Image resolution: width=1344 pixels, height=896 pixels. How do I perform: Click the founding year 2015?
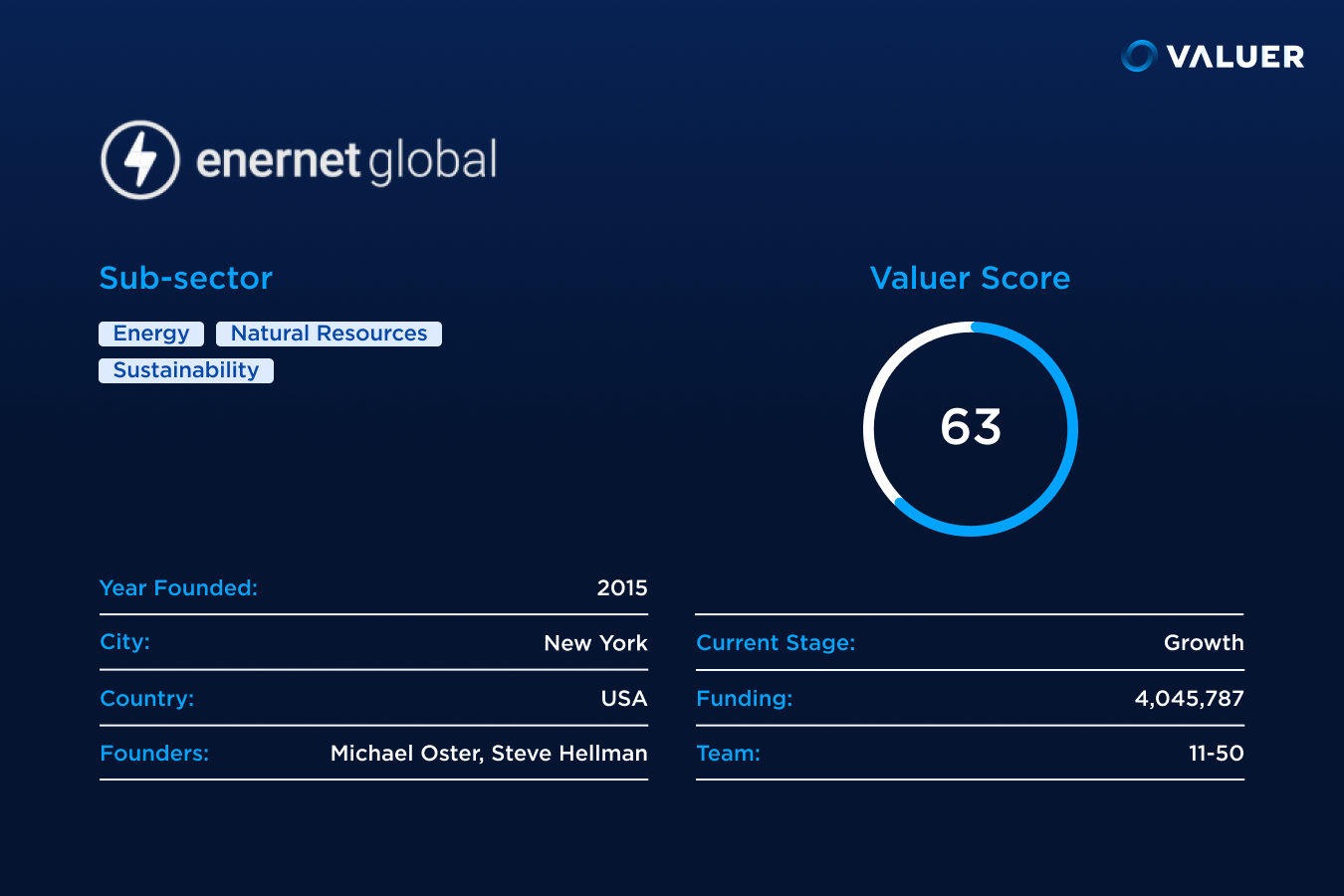point(622,588)
